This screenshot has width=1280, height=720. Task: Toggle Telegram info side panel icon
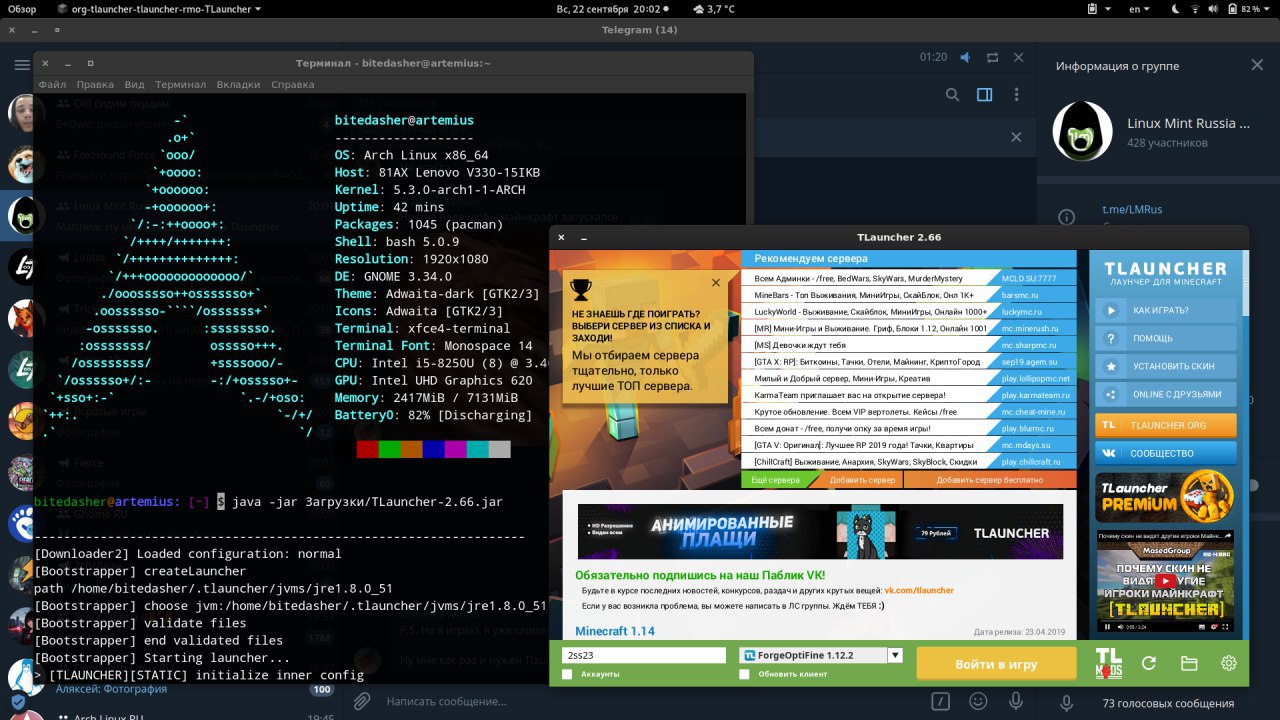[x=985, y=95]
